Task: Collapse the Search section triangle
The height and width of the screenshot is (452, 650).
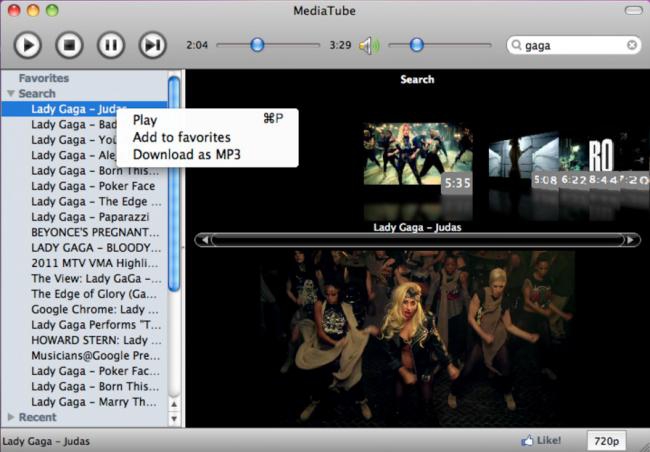Action: click(x=11, y=93)
